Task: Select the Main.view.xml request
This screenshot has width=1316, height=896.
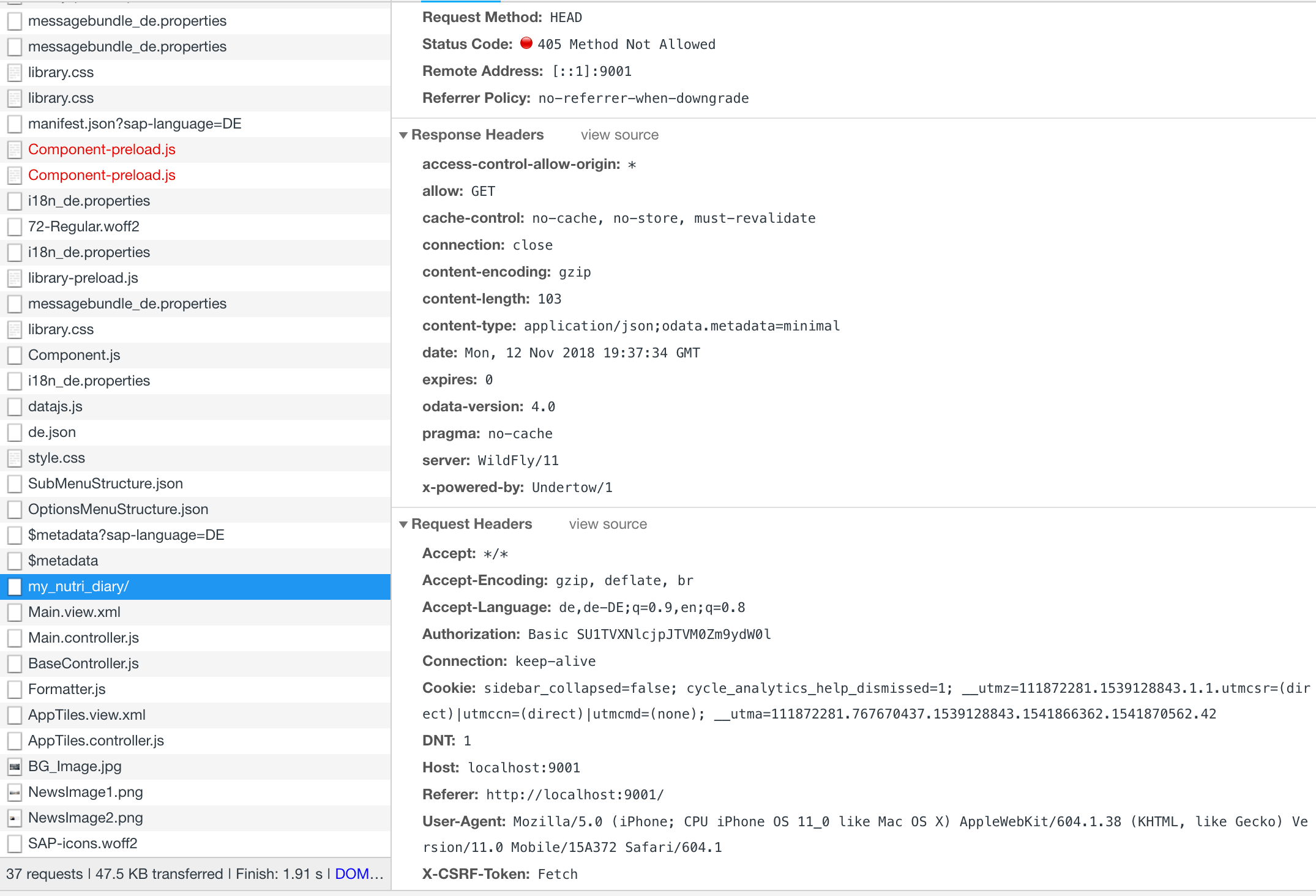Action: coord(195,612)
